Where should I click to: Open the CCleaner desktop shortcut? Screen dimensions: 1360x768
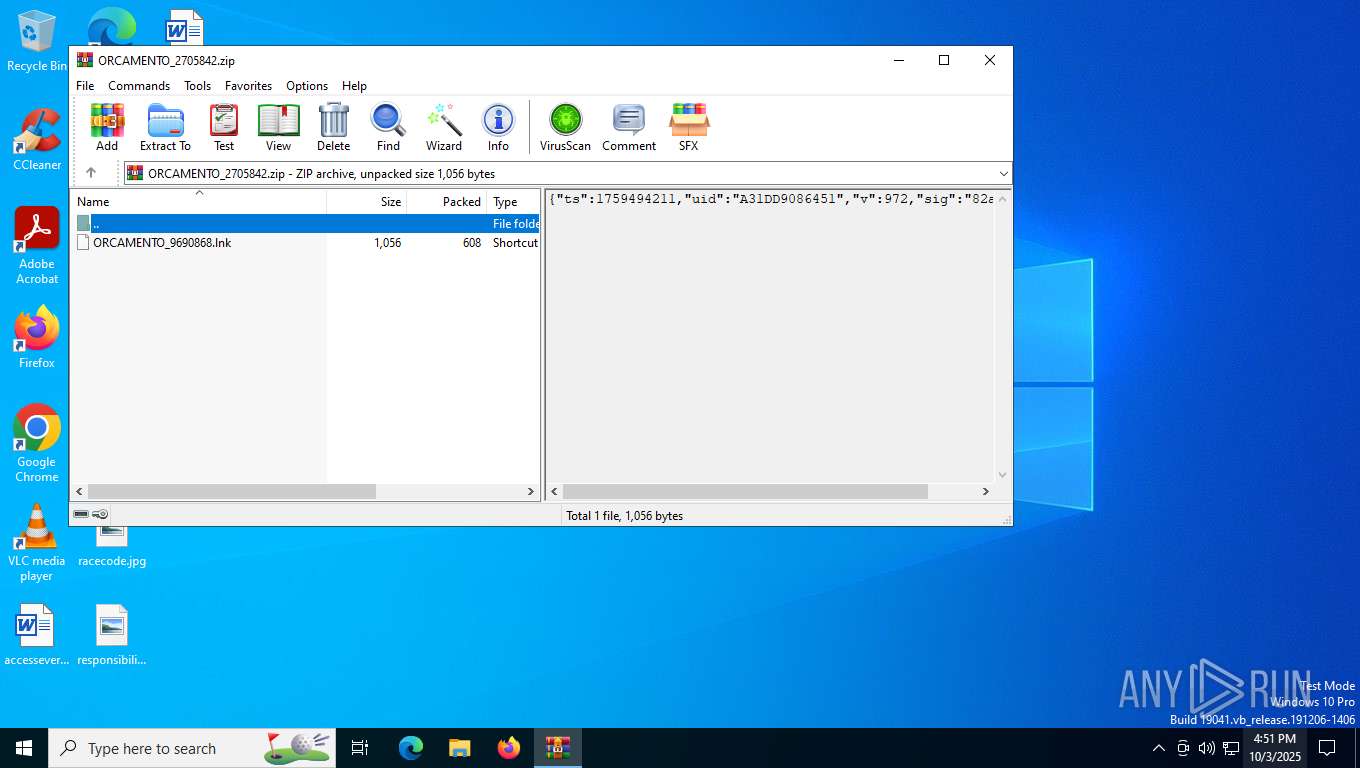[37, 140]
